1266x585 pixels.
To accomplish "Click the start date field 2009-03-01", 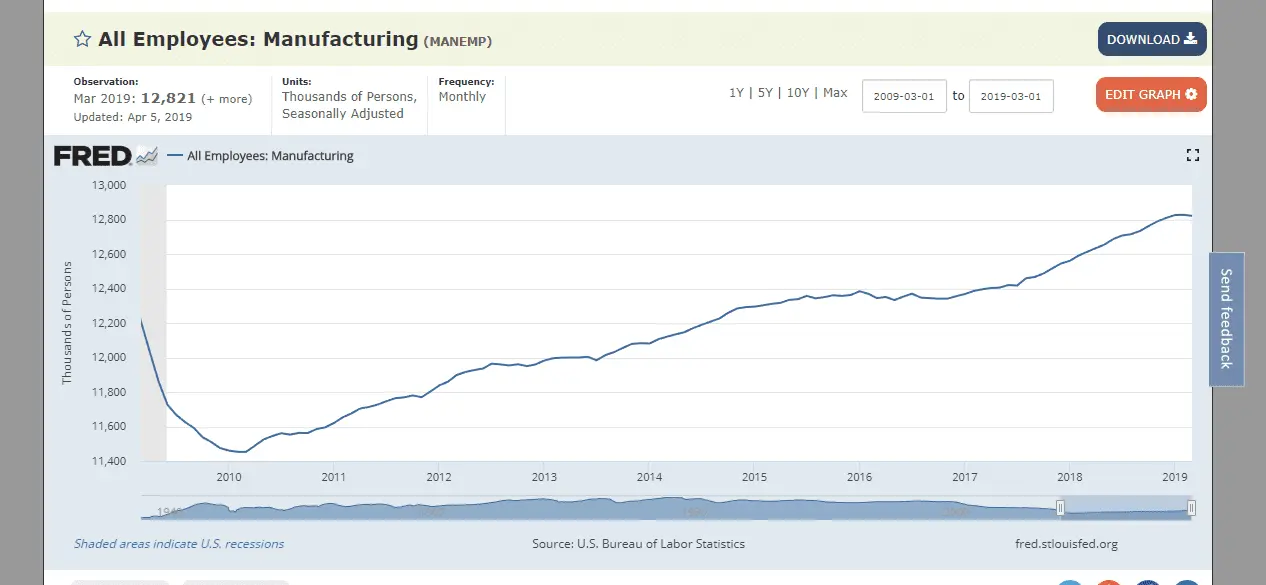I will pos(904,96).
